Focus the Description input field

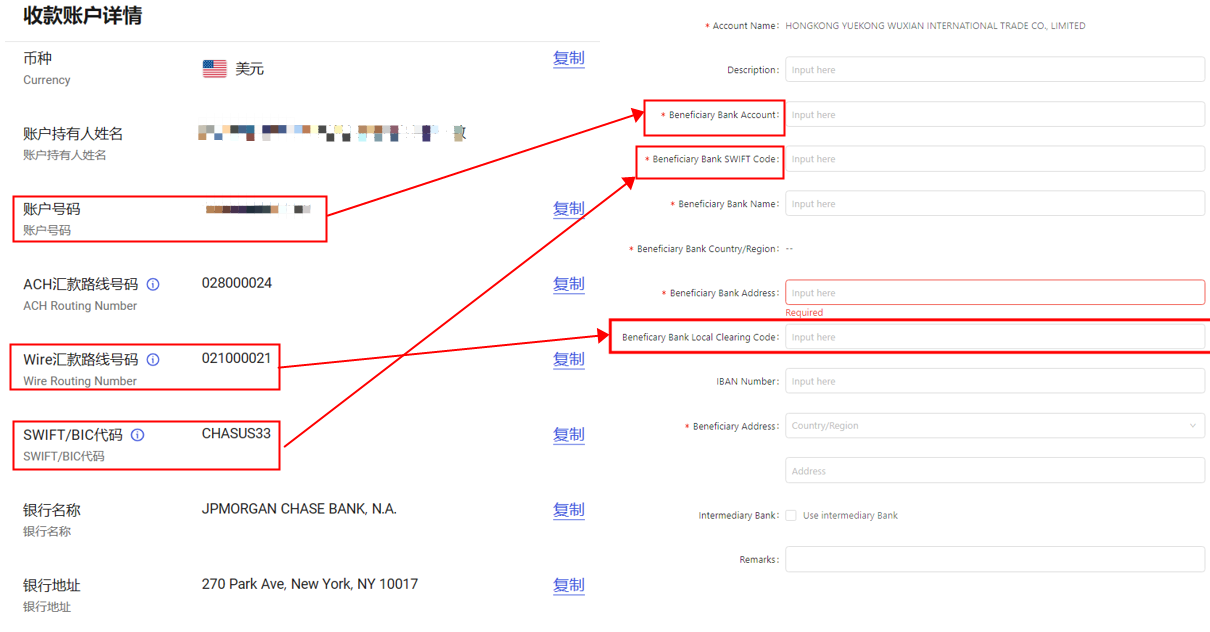pyautogui.click(x=994, y=70)
